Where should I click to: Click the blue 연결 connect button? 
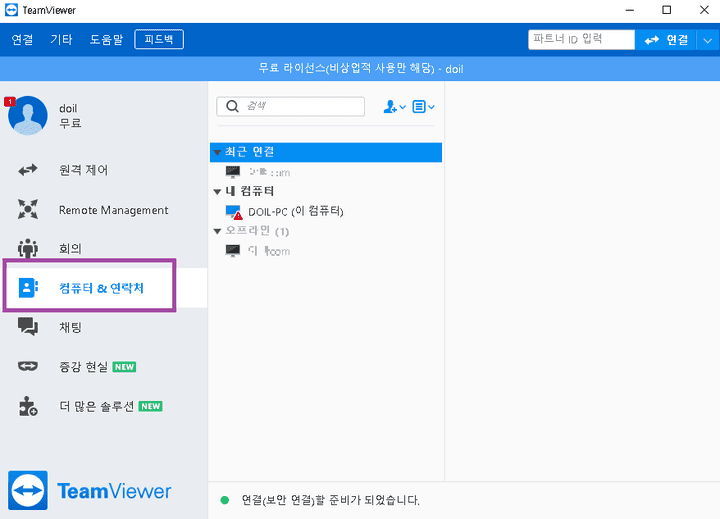click(x=666, y=40)
